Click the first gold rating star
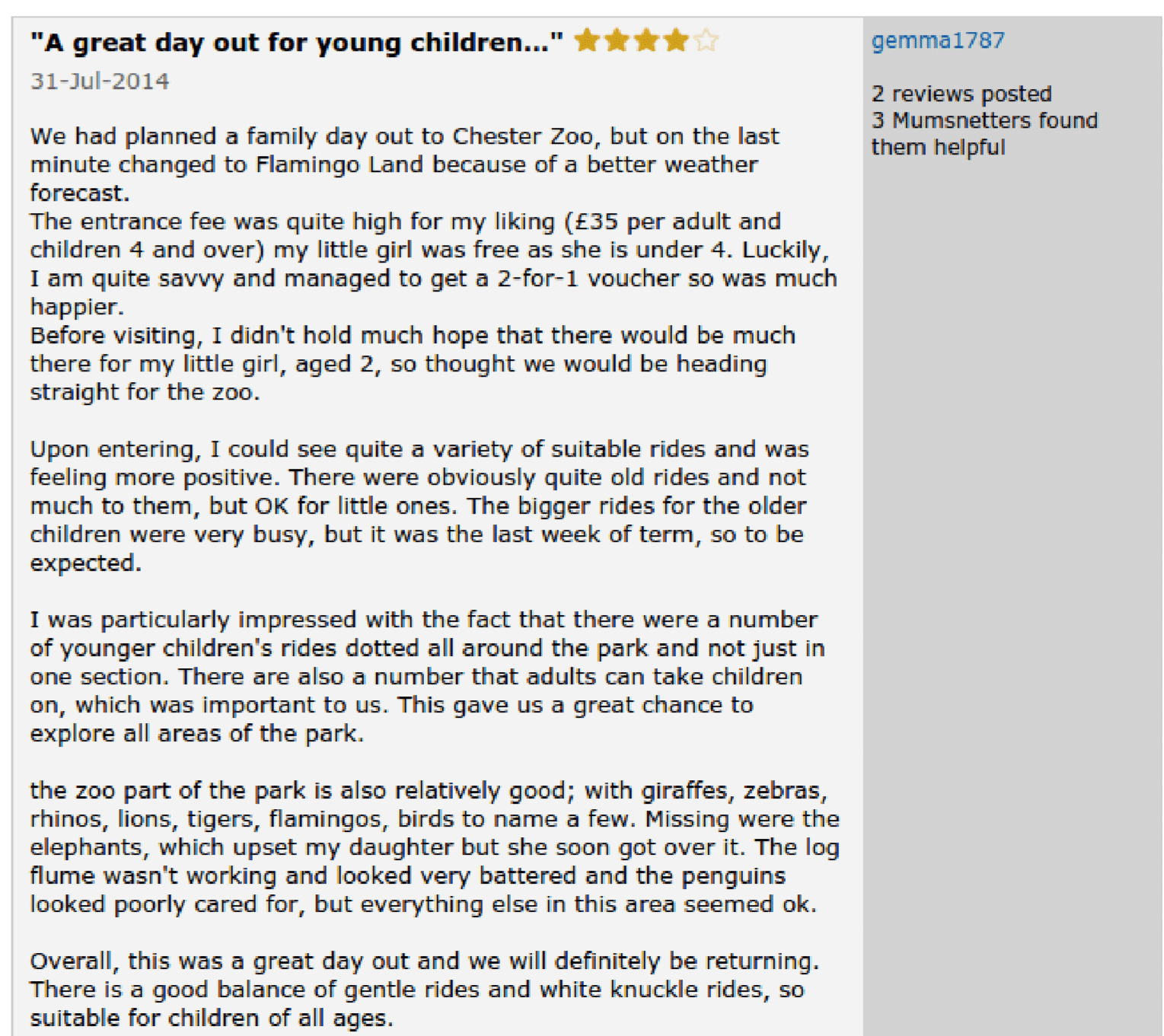The image size is (1164, 1036). click(x=587, y=40)
